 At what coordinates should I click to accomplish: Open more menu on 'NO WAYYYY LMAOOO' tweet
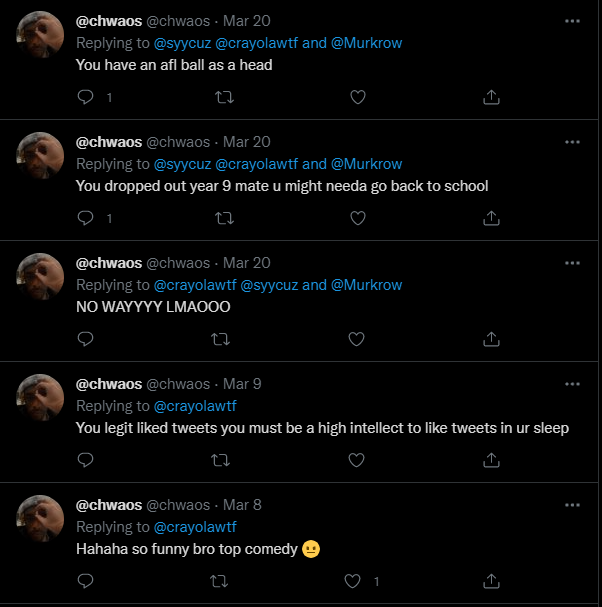click(x=571, y=263)
